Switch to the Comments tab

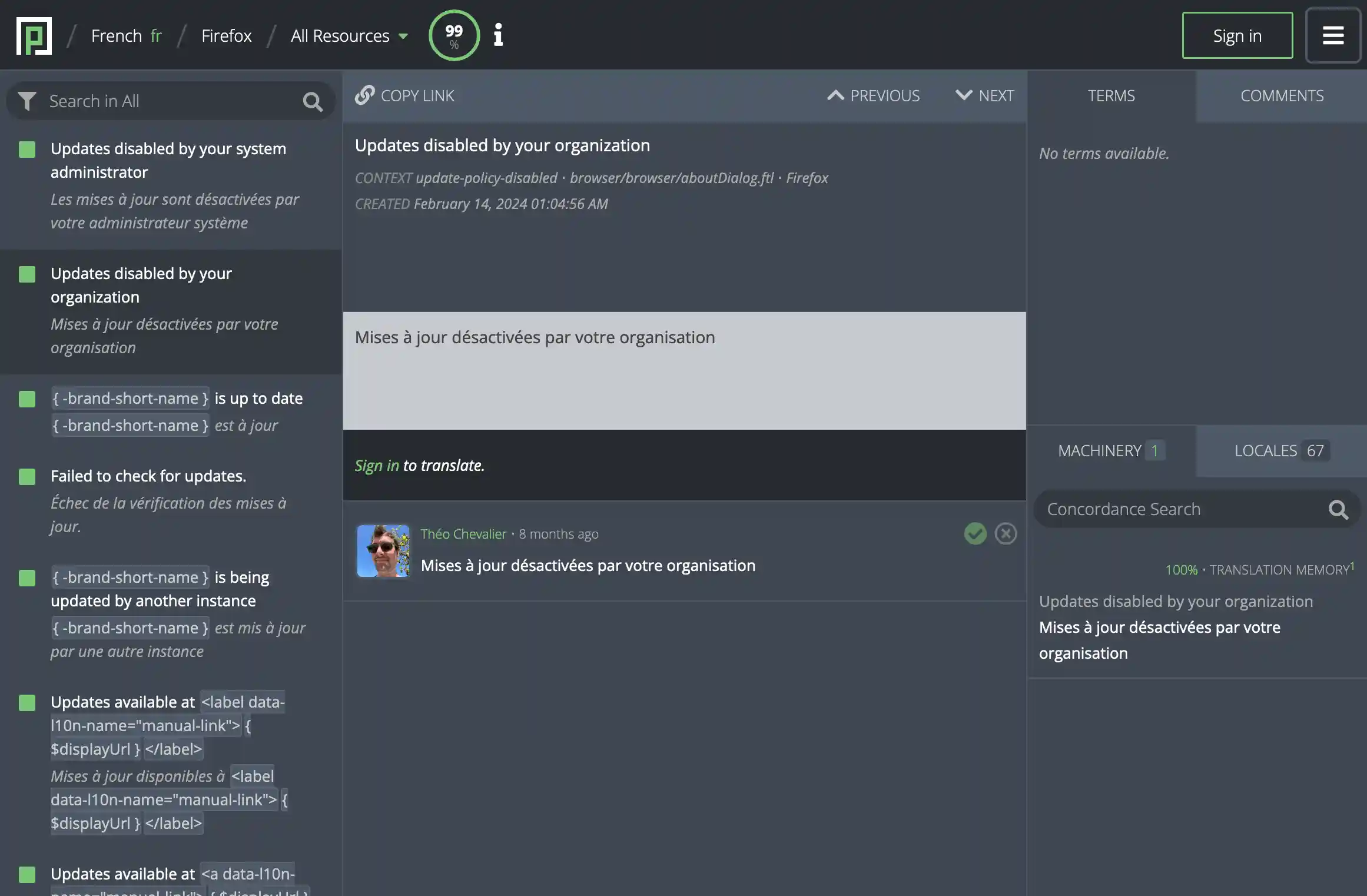click(1282, 95)
